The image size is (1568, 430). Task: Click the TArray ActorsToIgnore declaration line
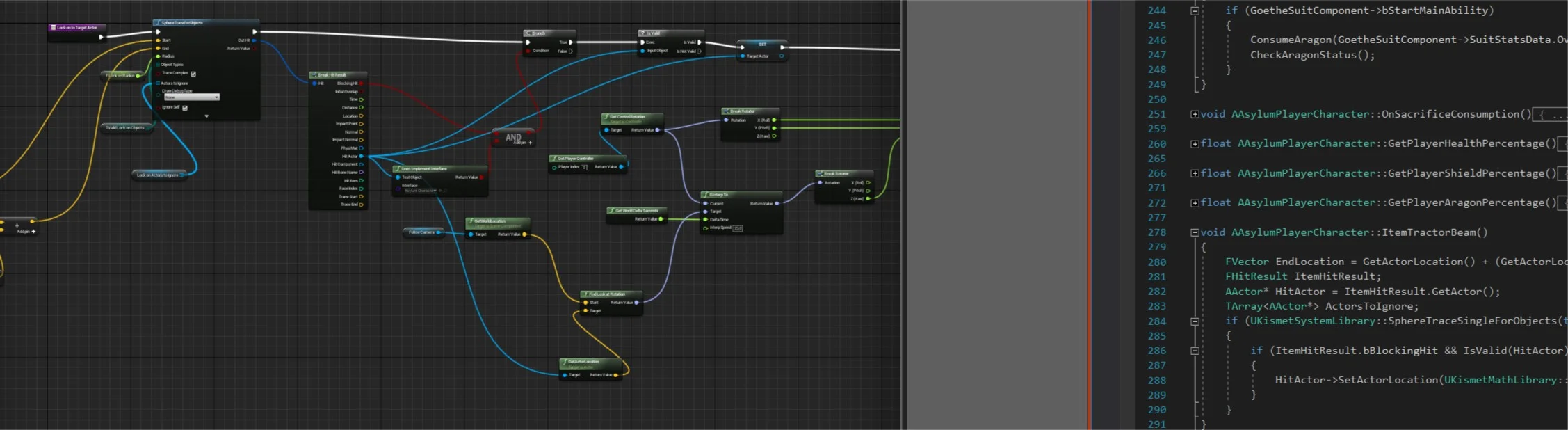tap(1322, 306)
